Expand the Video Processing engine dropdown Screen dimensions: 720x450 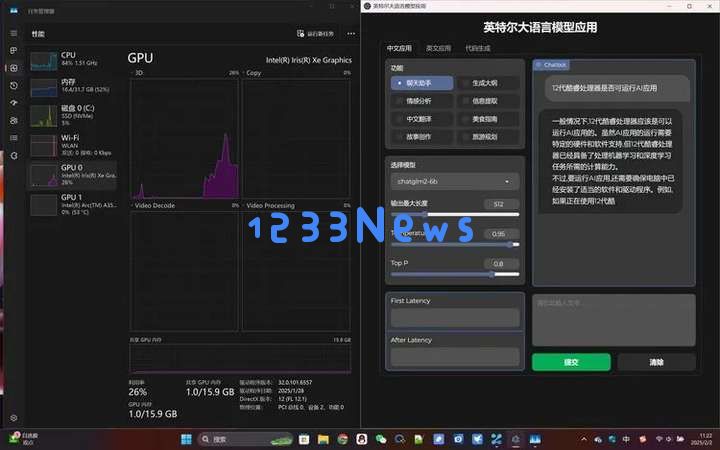(x=269, y=205)
